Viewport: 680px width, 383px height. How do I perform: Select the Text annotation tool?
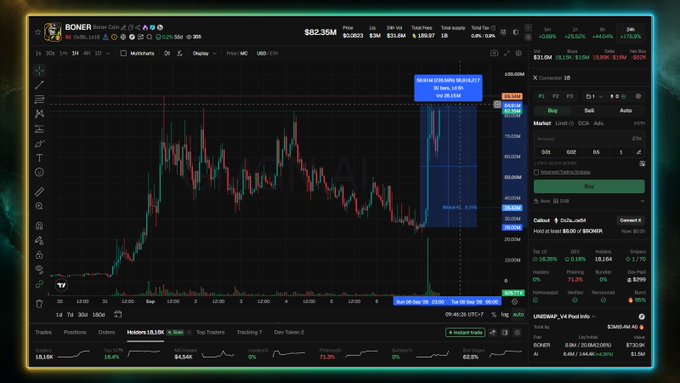[x=39, y=158]
